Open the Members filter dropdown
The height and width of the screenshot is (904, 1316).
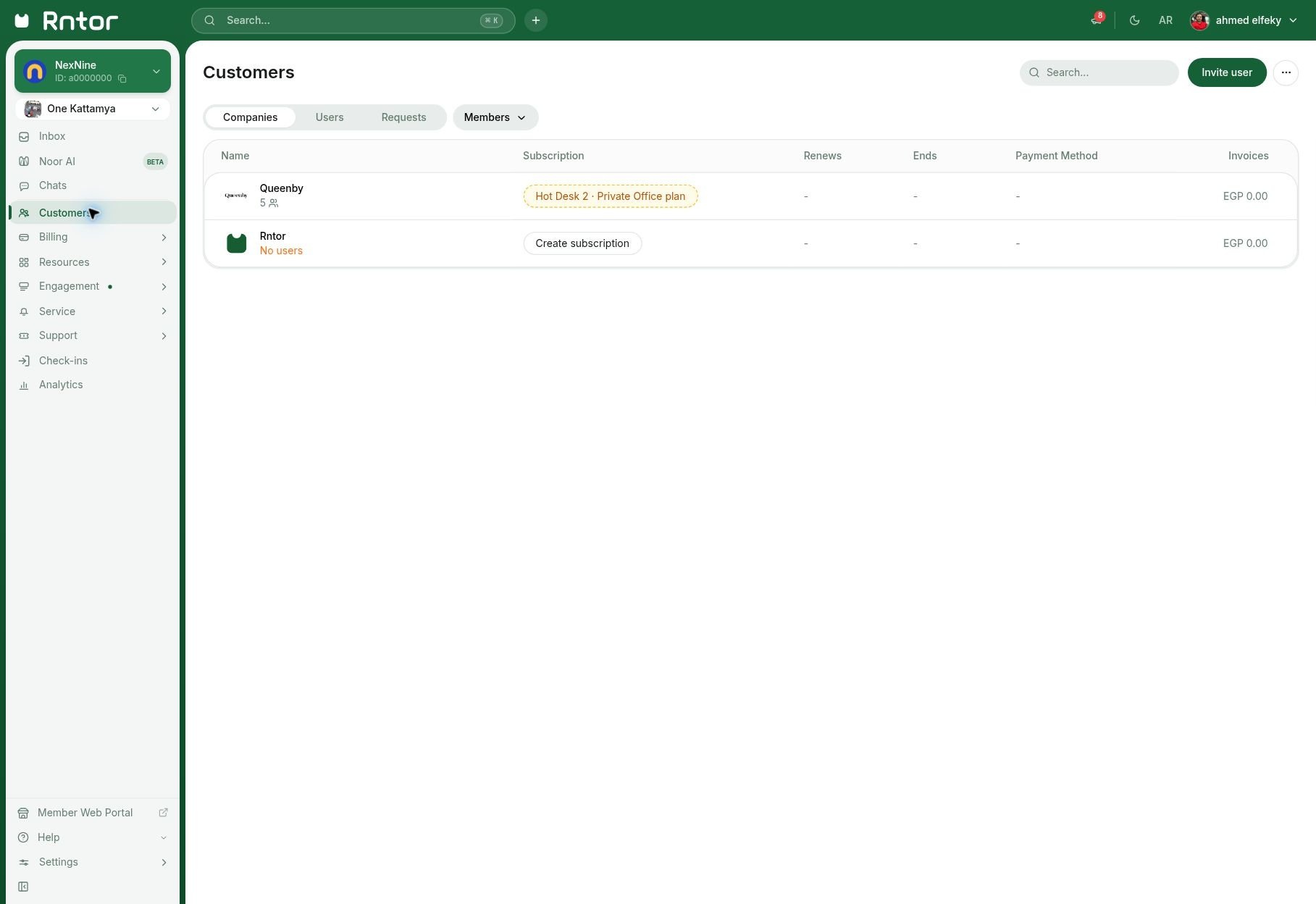(495, 117)
